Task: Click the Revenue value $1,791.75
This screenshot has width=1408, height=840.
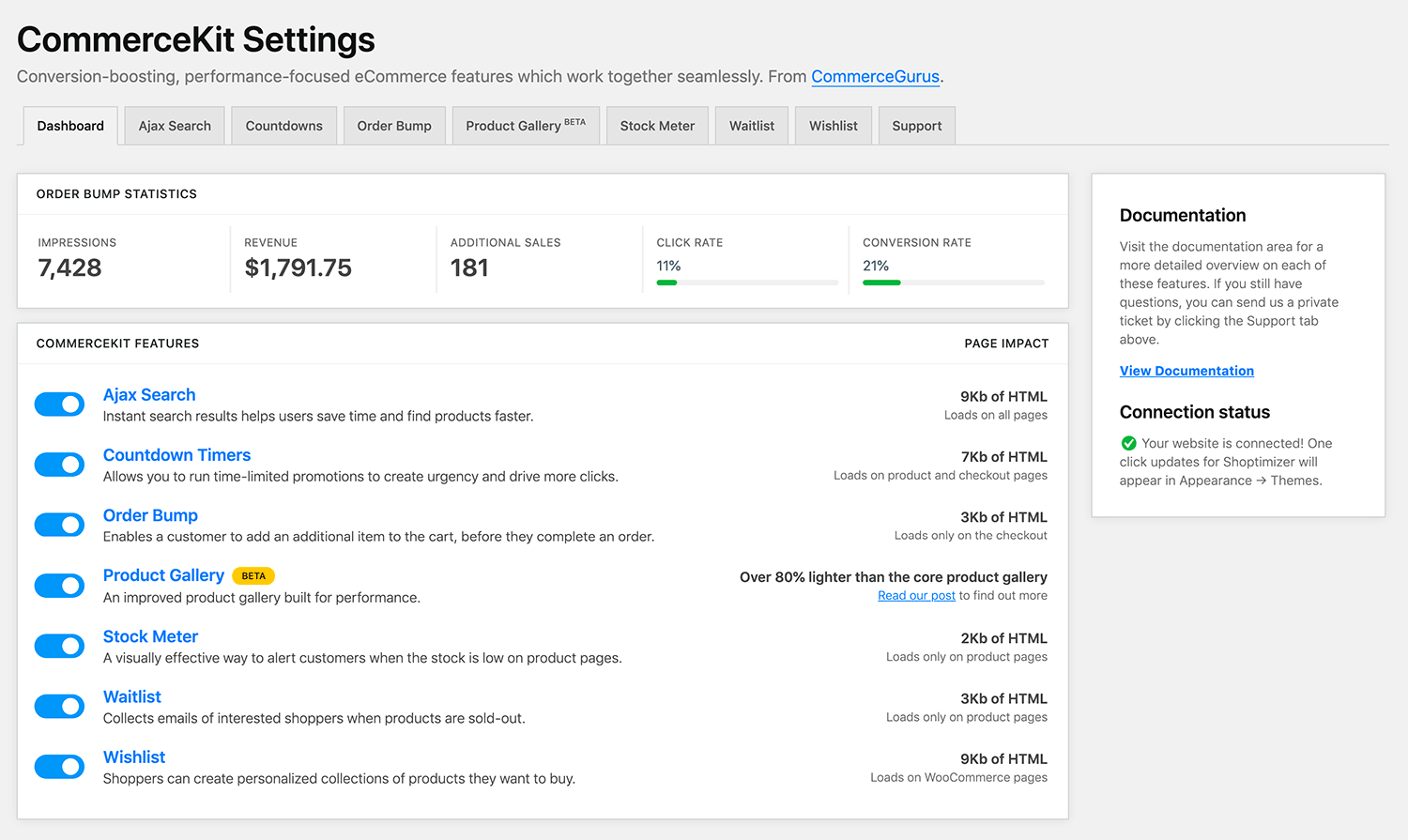Action: [x=298, y=267]
